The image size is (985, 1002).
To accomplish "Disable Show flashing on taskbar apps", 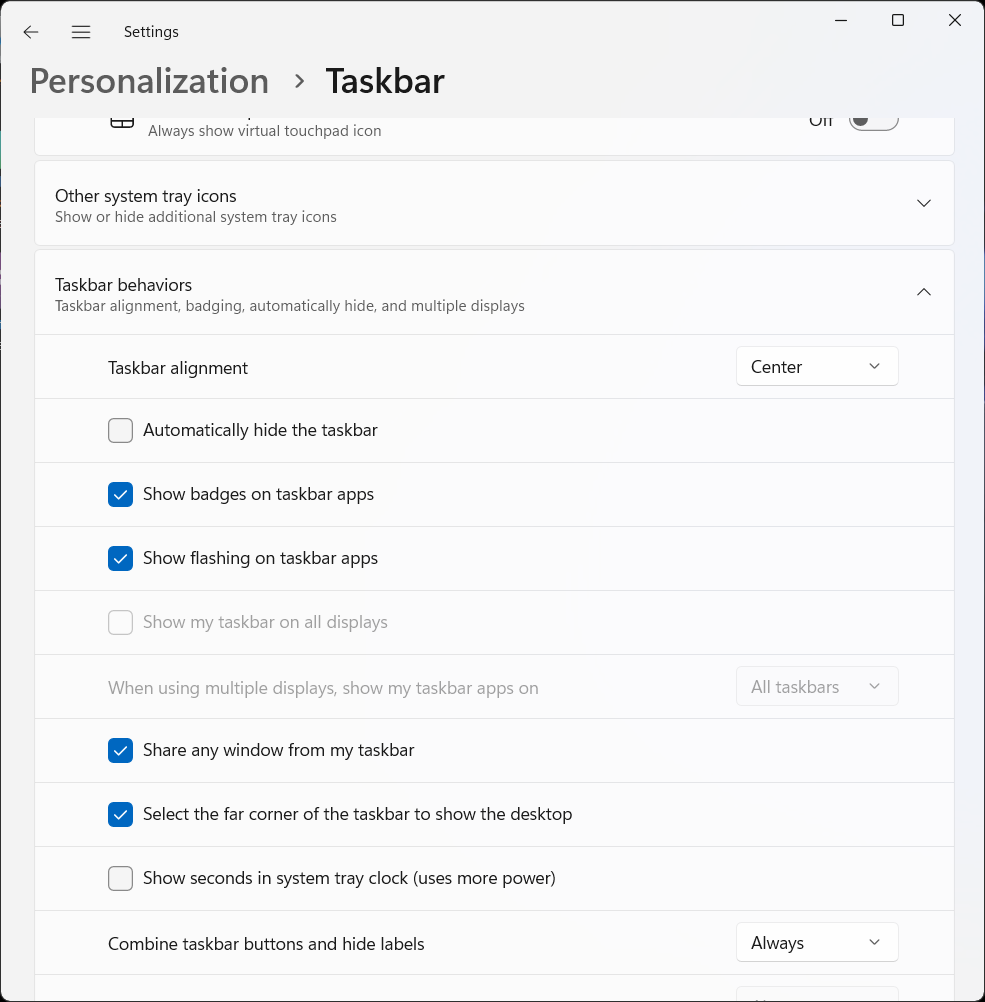I will coord(121,558).
